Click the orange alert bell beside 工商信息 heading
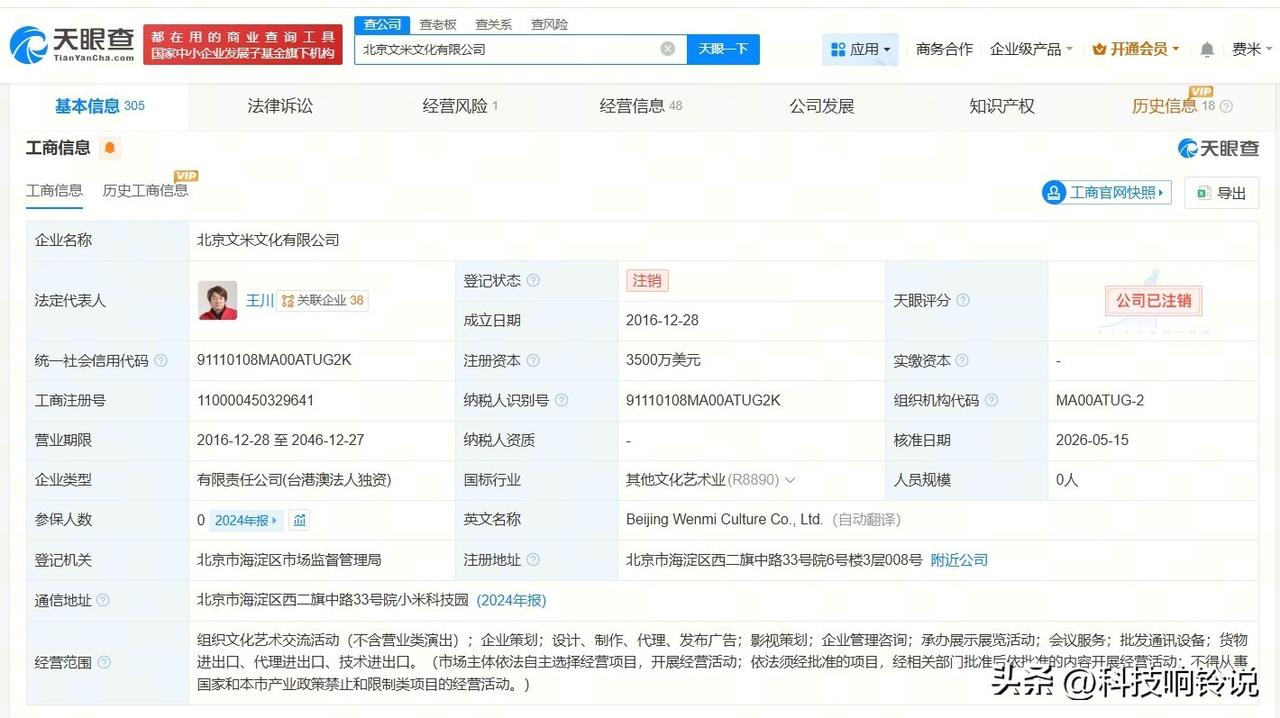 (110, 148)
